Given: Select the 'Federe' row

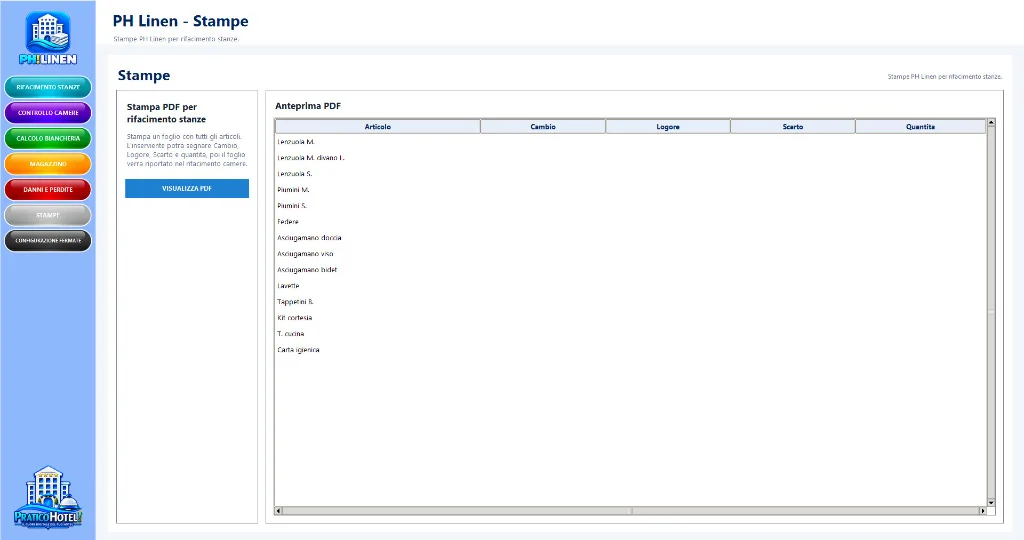Looking at the screenshot, I should click(x=630, y=222).
